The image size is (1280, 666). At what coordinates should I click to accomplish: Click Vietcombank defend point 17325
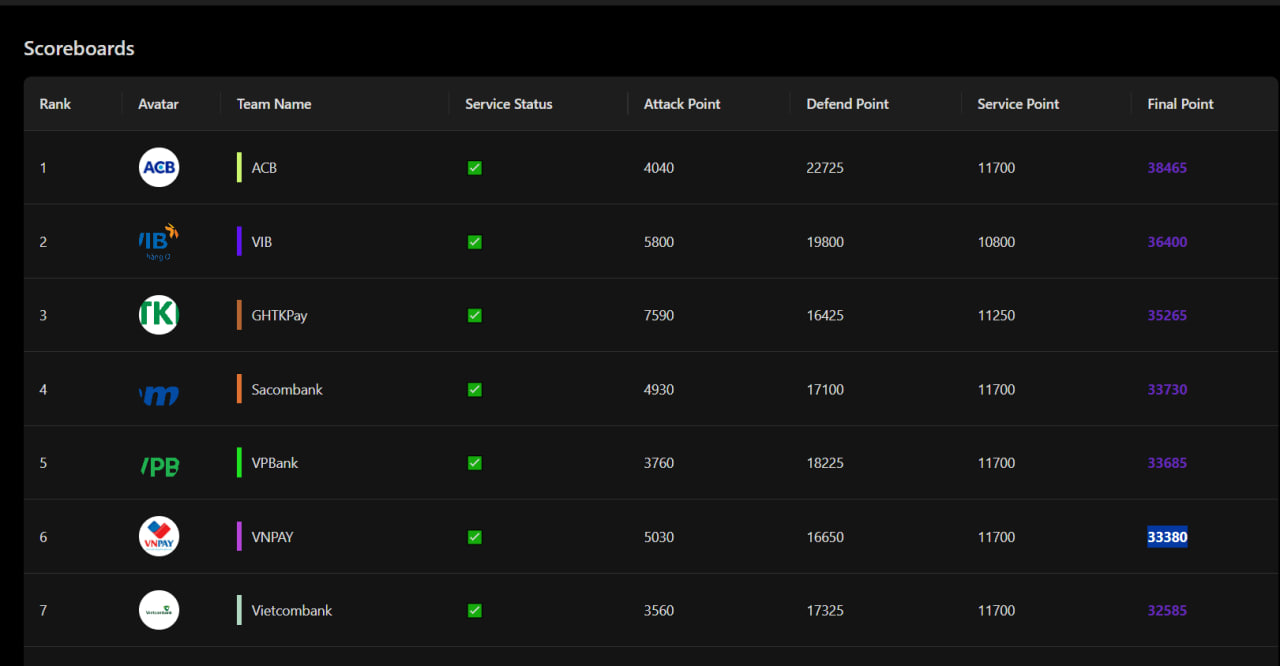825,610
